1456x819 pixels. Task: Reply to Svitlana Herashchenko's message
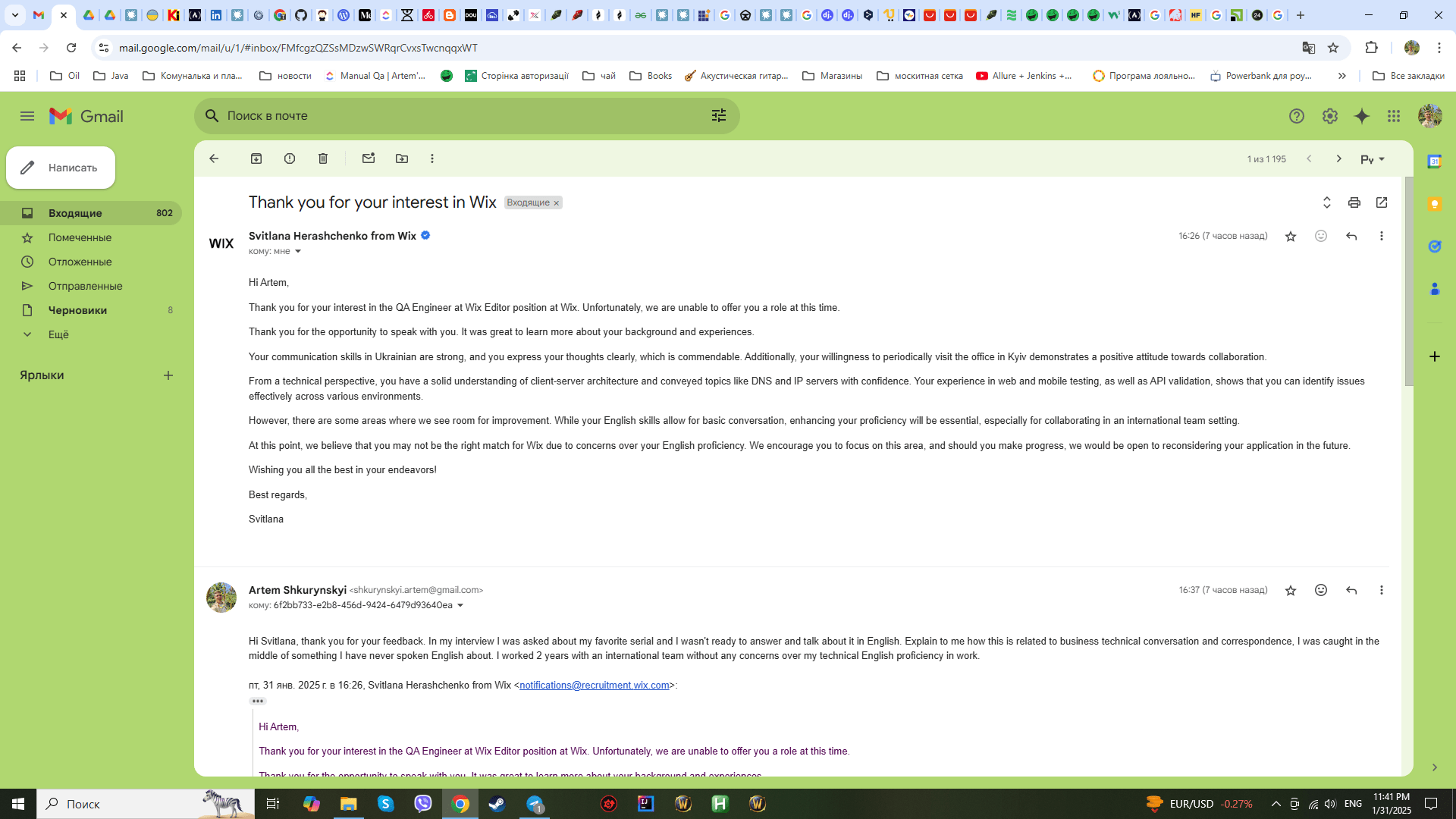[x=1351, y=237]
